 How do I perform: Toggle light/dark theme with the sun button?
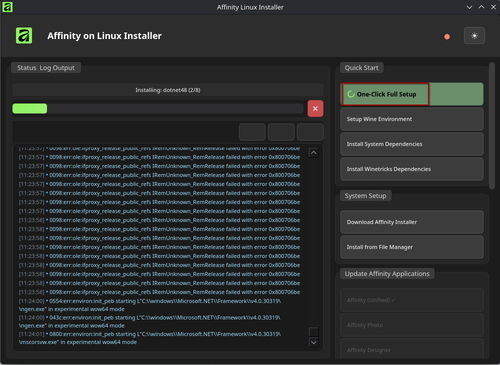tap(474, 36)
